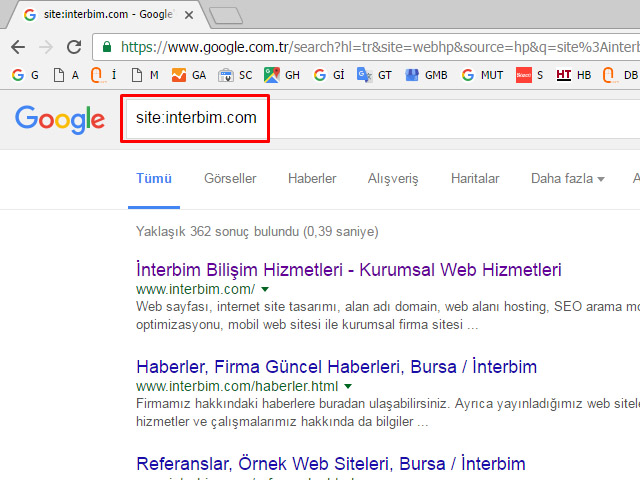The image size is (640, 480).
Task: Open the GT translate bookmark
Action: point(374,75)
